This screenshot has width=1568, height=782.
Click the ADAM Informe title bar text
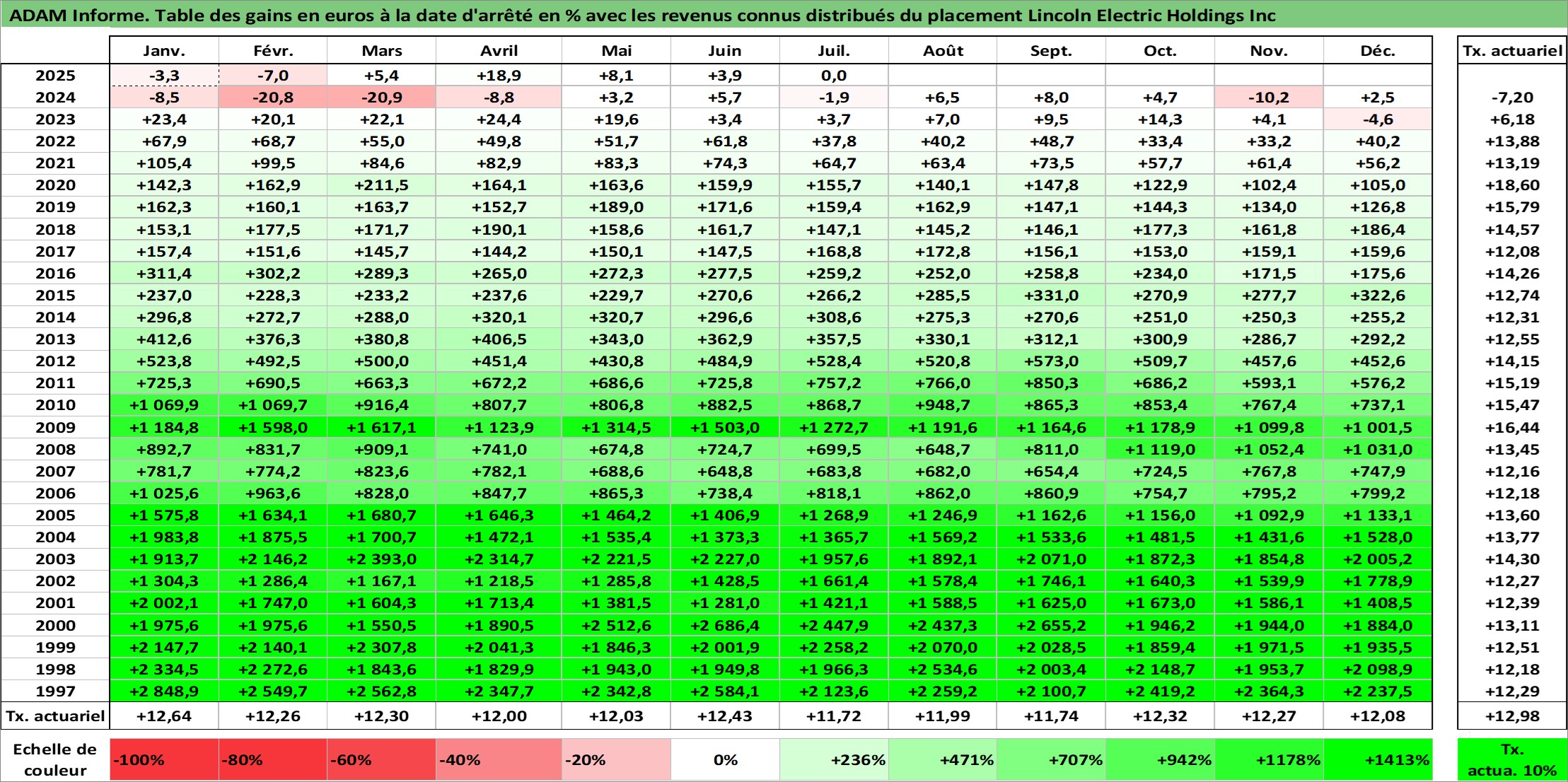click(x=642, y=16)
